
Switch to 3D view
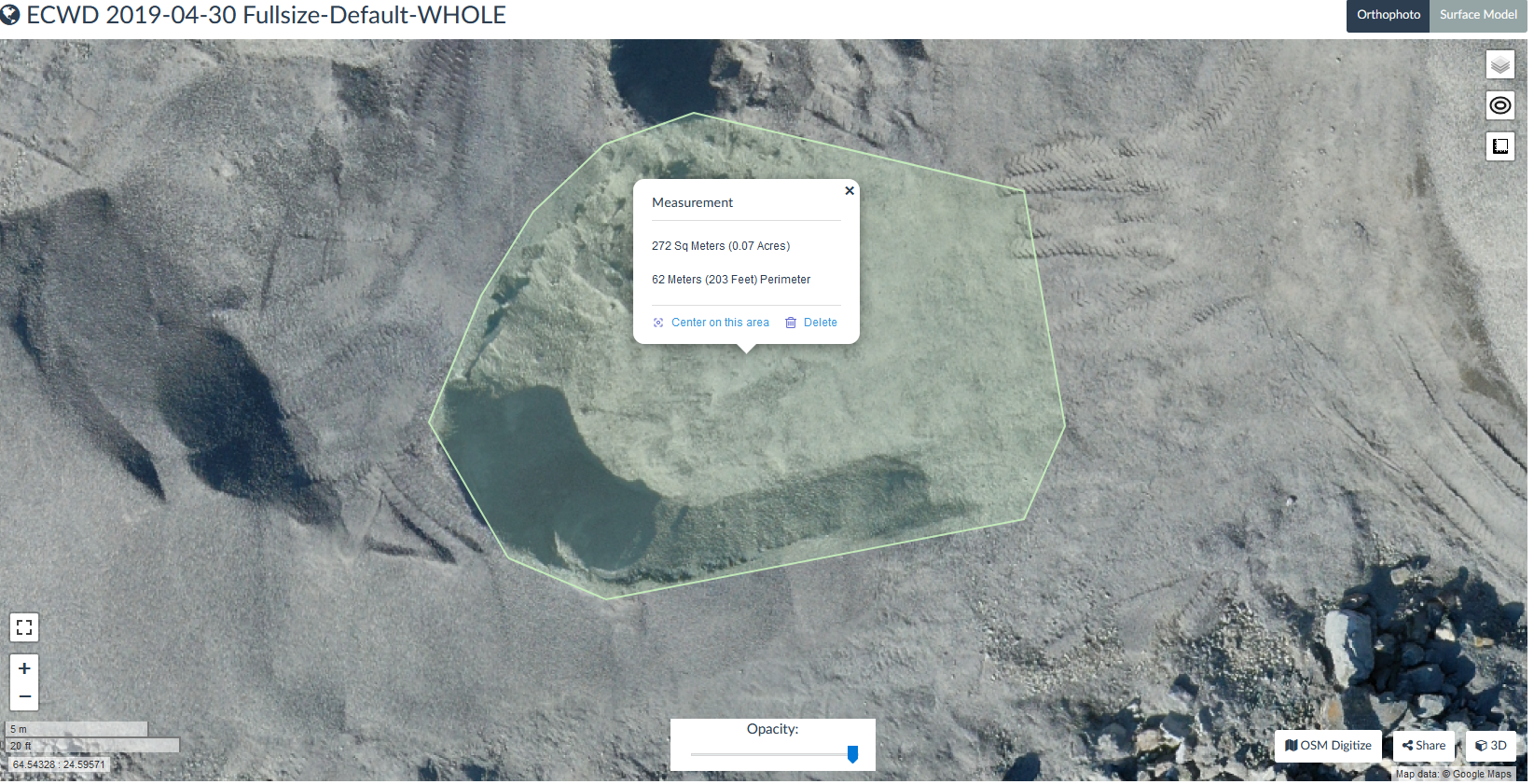(1491, 746)
